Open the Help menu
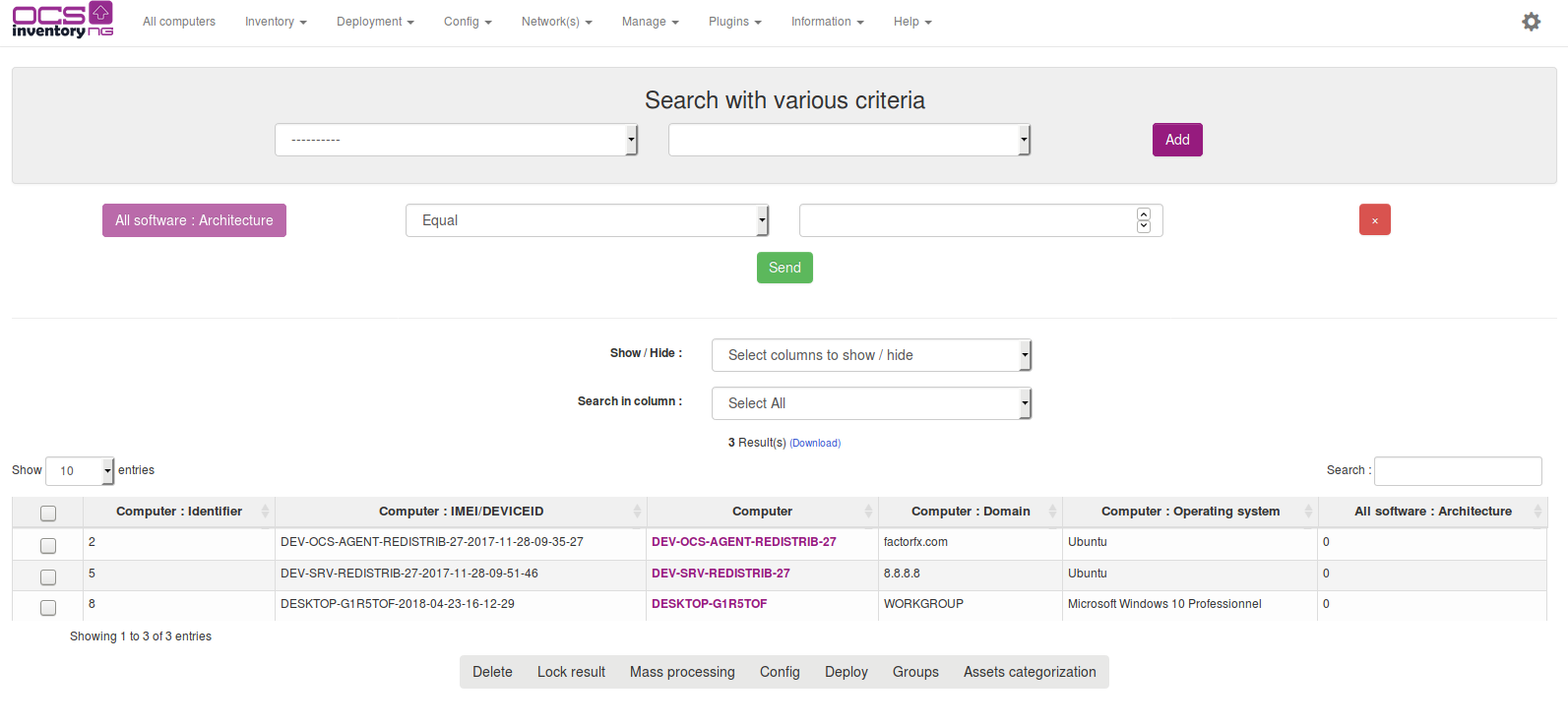This screenshot has height=726, width=1568. (x=912, y=22)
